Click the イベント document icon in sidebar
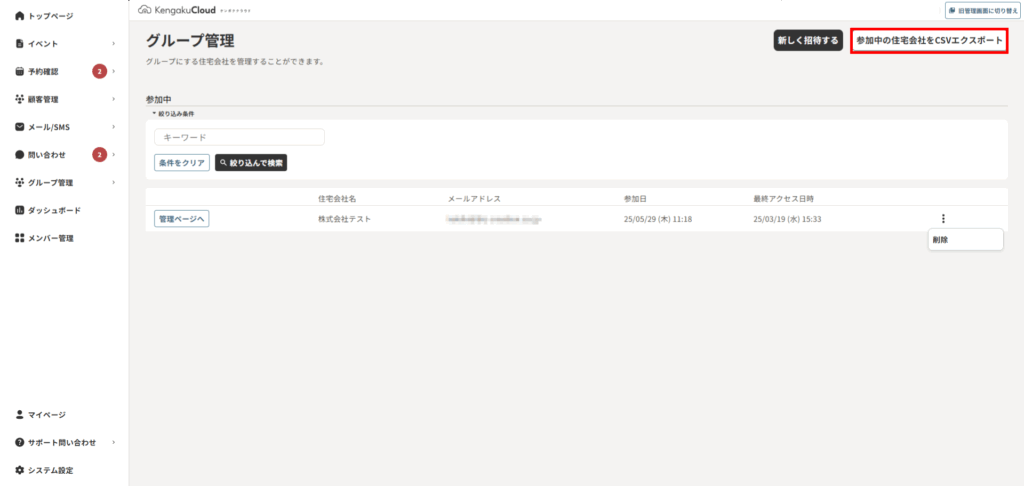 coord(20,44)
